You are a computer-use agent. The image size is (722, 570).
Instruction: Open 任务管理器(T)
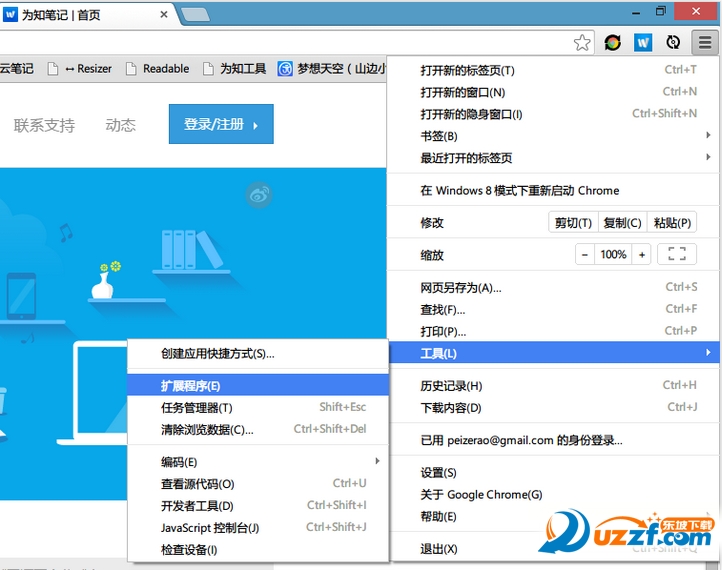[258, 407]
